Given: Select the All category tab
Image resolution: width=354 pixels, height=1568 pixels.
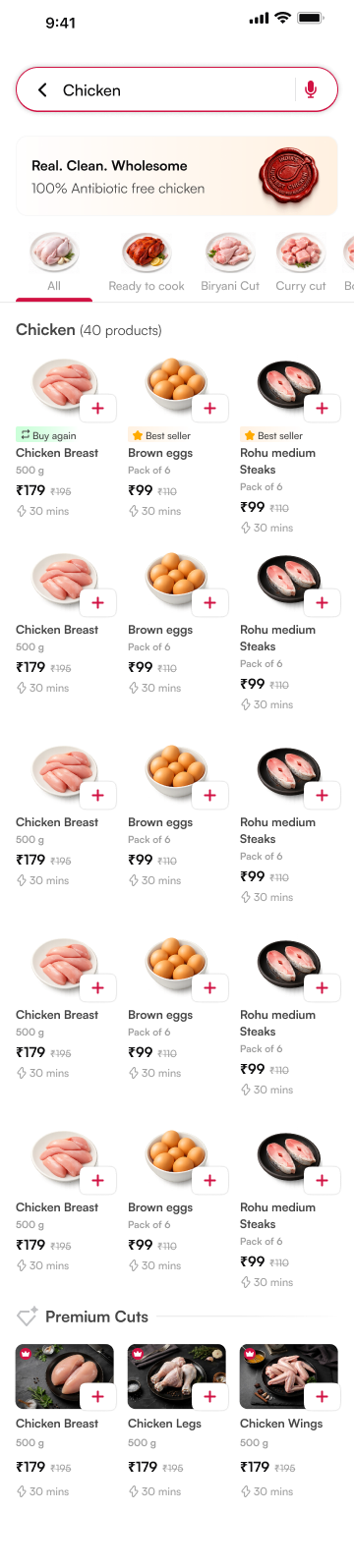Looking at the screenshot, I should tap(54, 263).
